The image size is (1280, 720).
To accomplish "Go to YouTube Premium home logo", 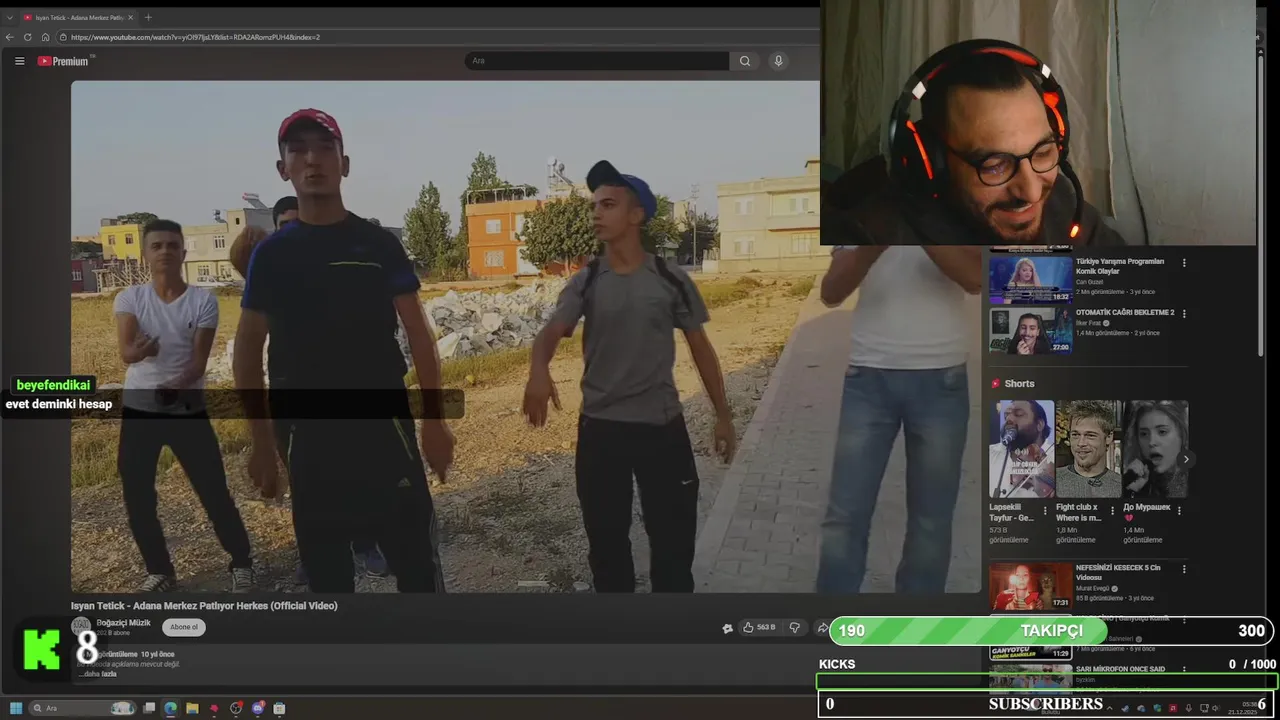I will tap(65, 61).
